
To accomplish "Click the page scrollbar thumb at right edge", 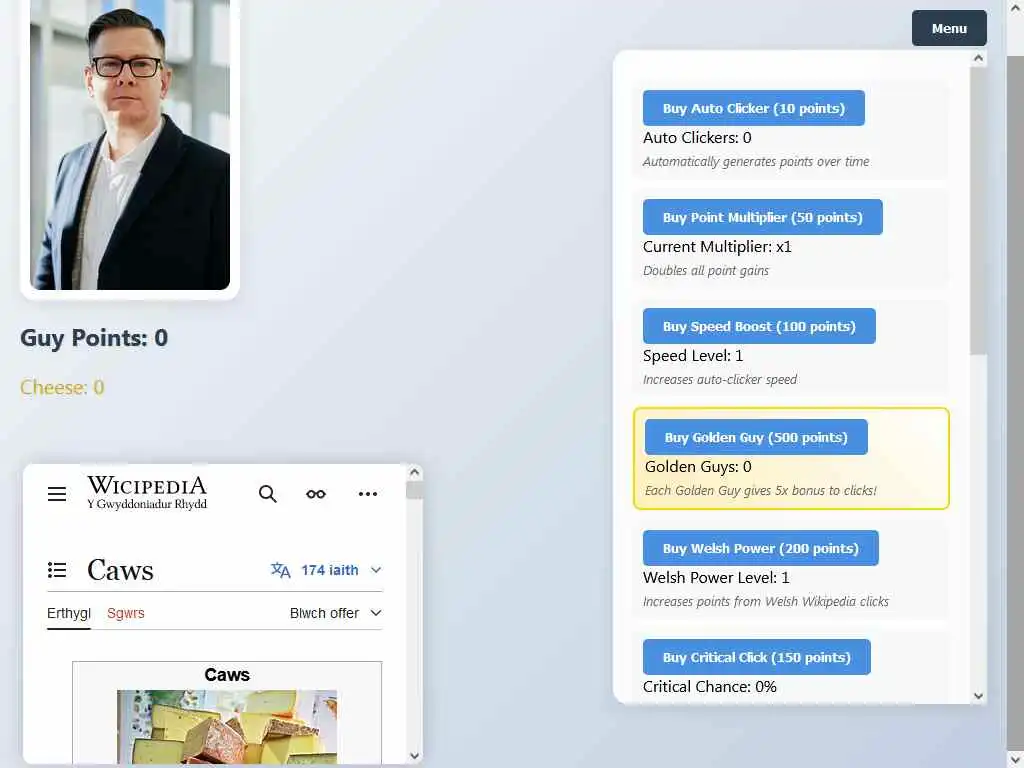I will pos(1015,402).
